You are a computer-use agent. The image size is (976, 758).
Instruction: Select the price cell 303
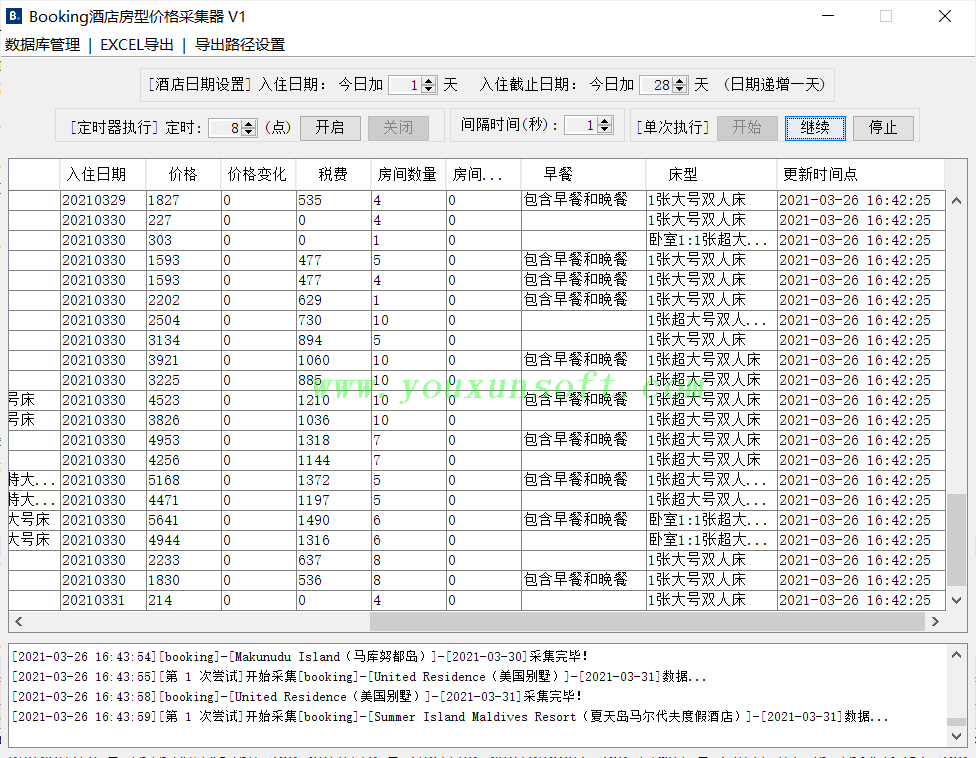pyautogui.click(x=184, y=240)
